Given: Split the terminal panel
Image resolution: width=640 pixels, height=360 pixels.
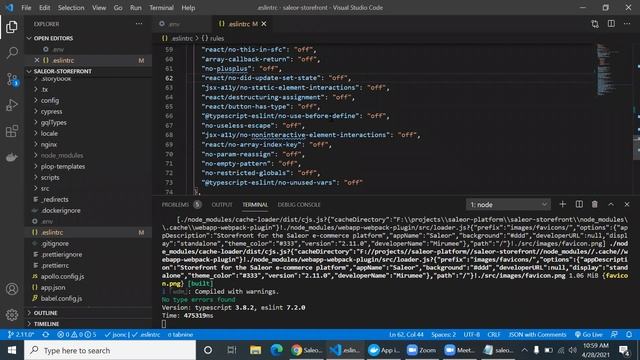Looking at the screenshot, I should (579, 204).
